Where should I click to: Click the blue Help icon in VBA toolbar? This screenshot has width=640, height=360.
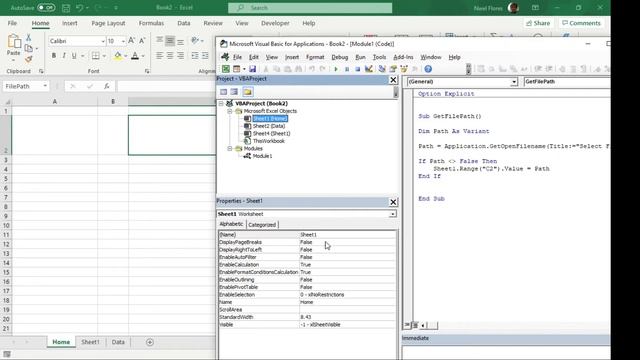point(428,69)
